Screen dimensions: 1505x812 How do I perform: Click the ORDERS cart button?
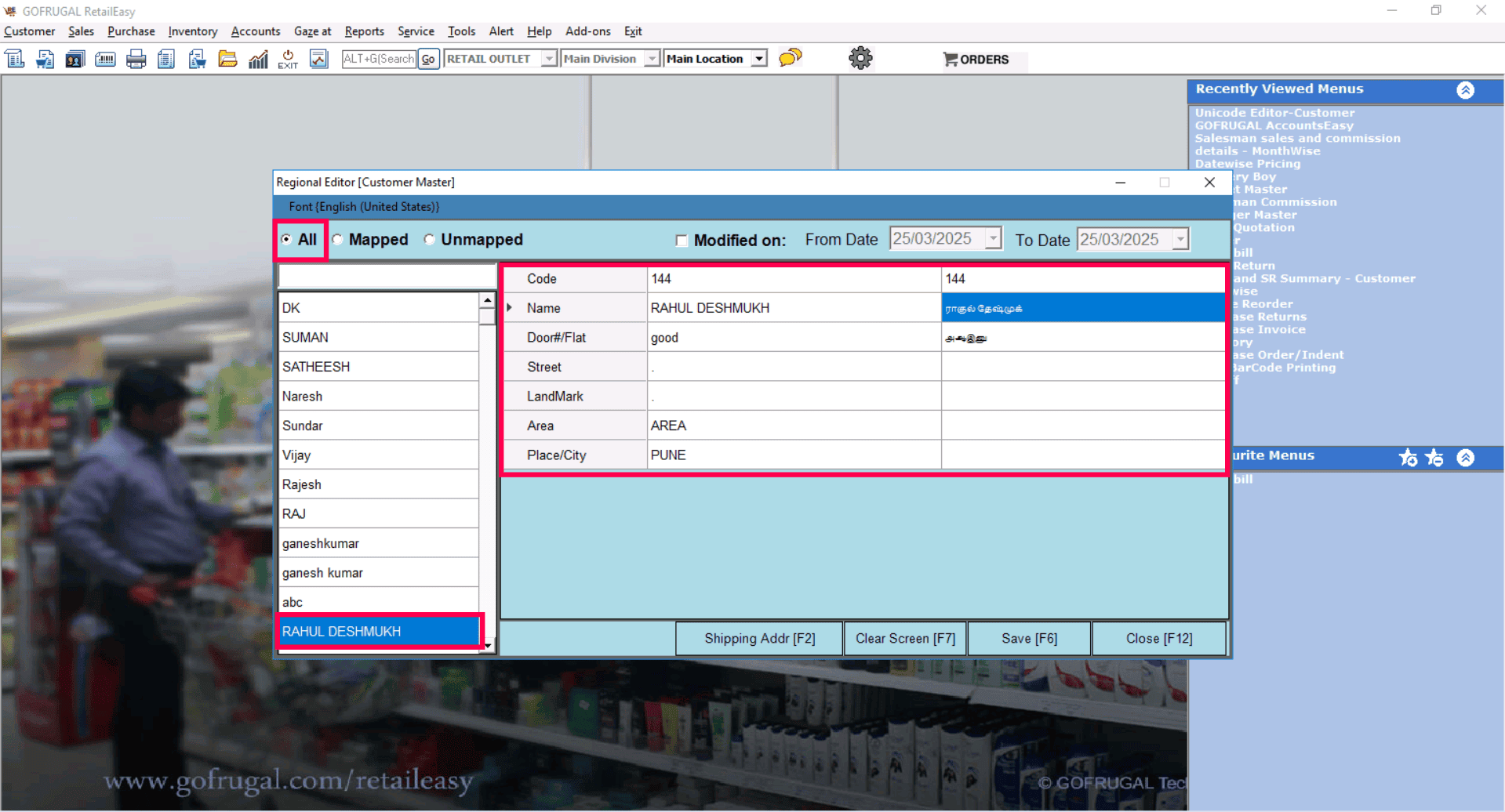click(x=976, y=60)
